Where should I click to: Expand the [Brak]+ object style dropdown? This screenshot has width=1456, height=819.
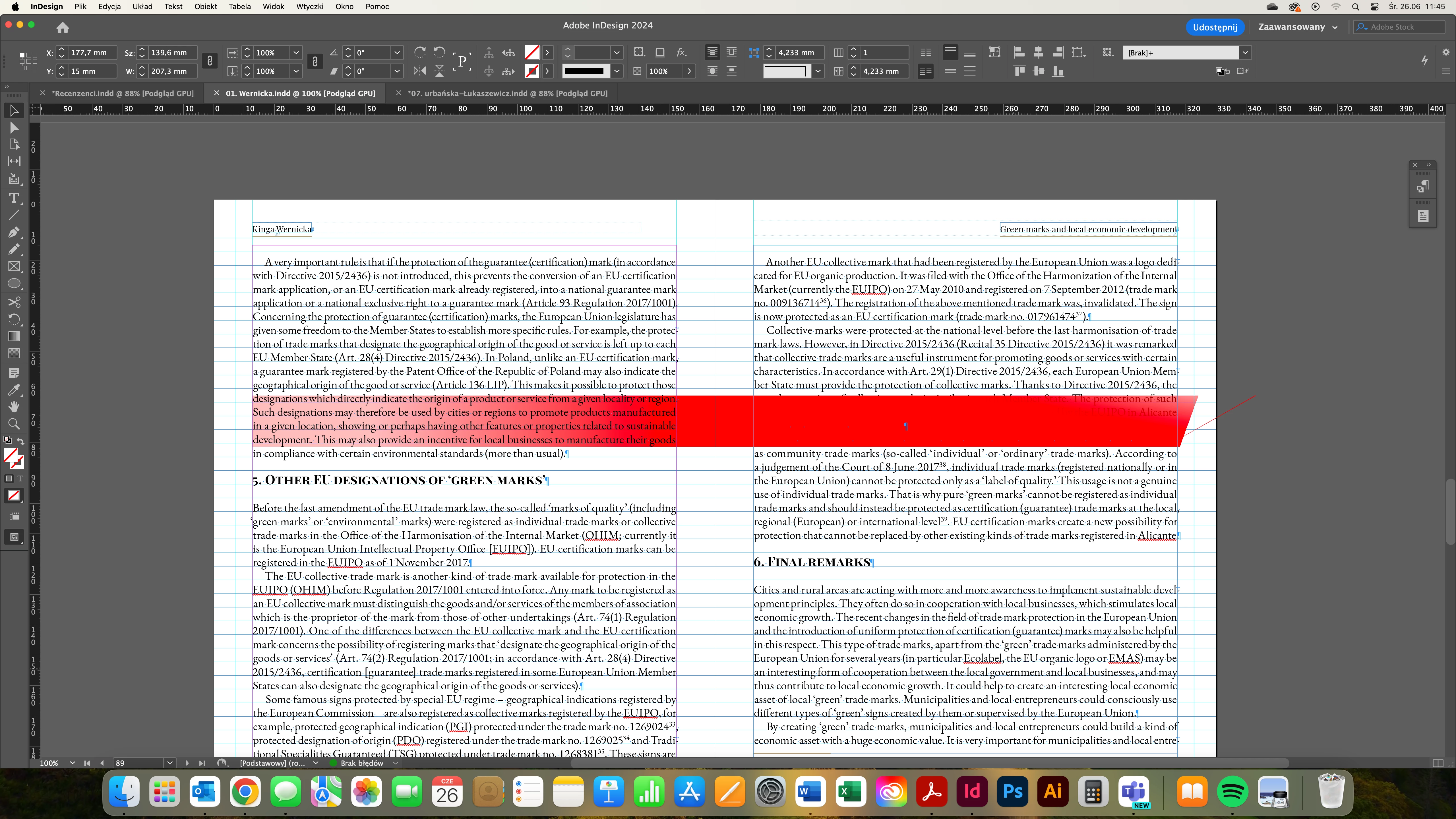pyautogui.click(x=1245, y=53)
